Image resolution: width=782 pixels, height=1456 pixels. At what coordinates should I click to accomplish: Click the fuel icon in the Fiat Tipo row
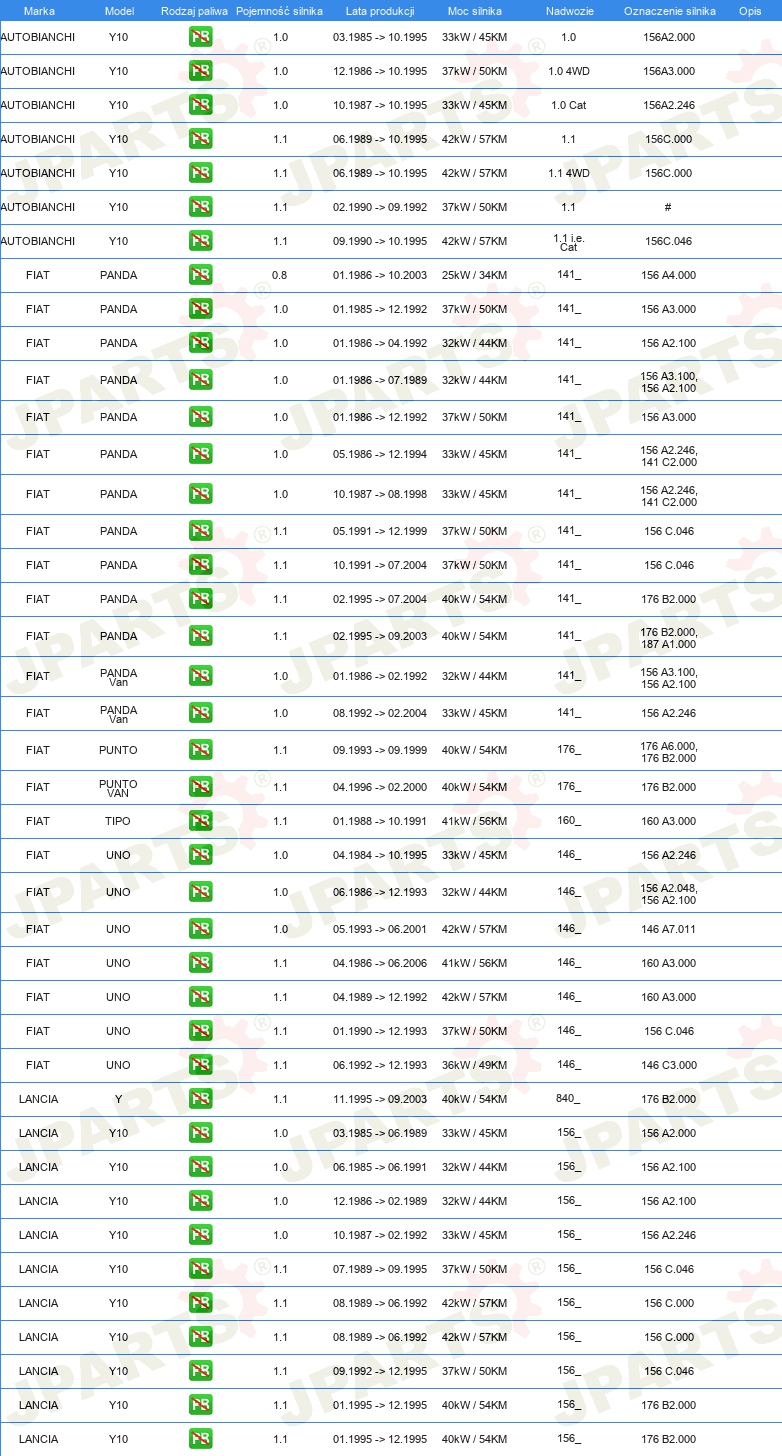click(200, 821)
